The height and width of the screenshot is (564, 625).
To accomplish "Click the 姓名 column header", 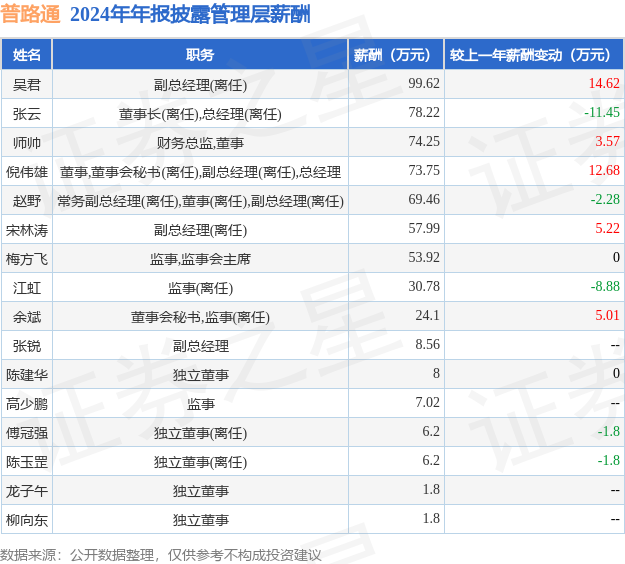I will [x=27, y=55].
